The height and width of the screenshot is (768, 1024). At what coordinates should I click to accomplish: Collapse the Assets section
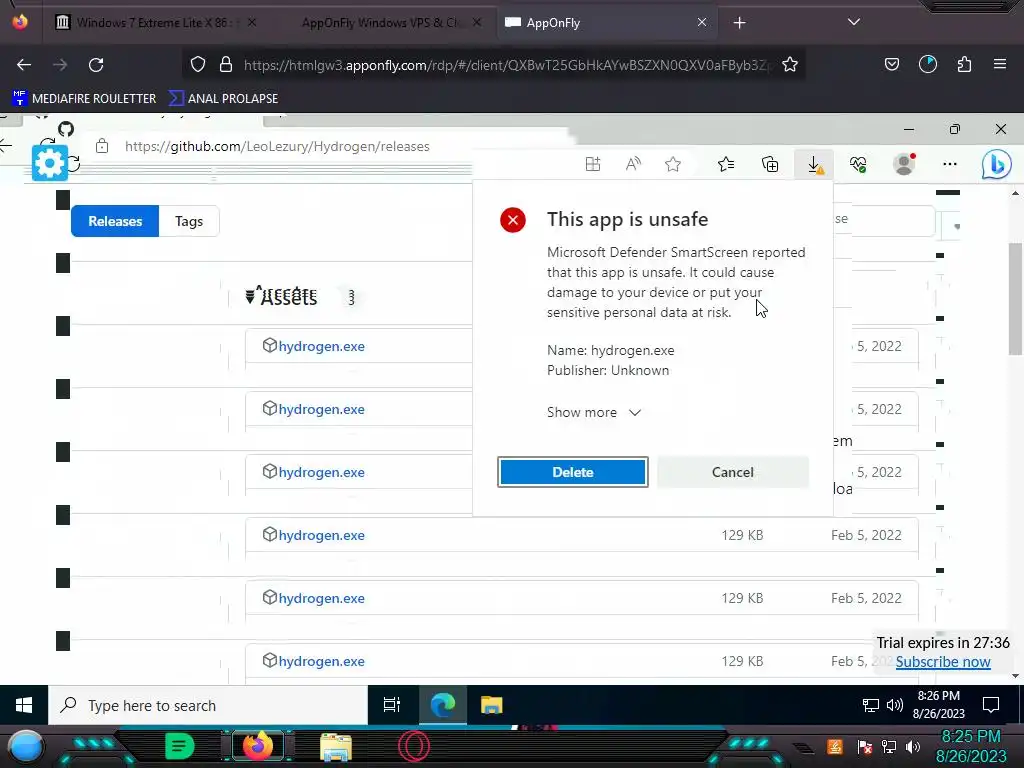[281, 296]
